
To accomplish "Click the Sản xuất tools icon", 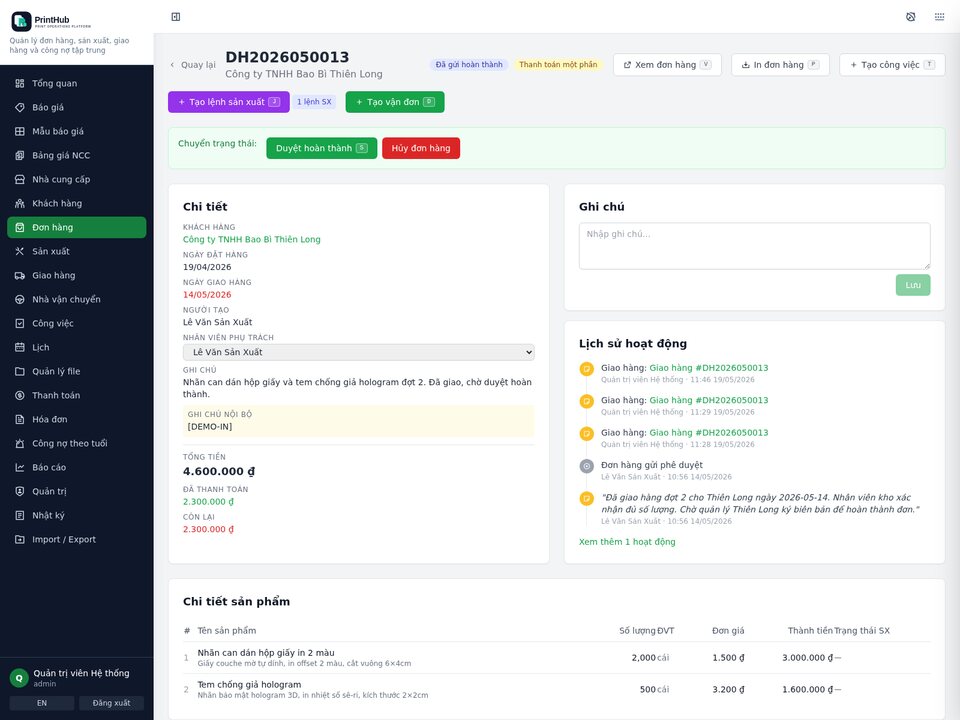I will 20,251.
